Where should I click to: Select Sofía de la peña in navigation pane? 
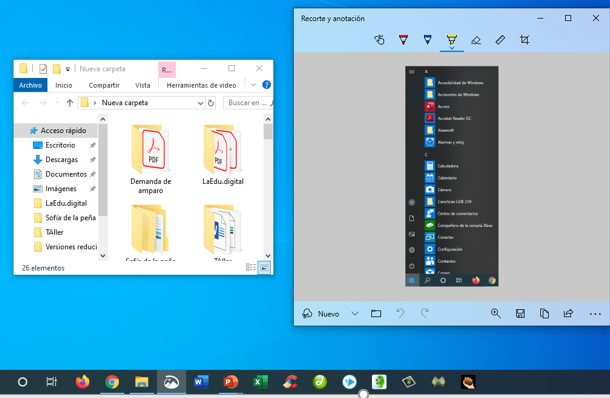point(70,217)
